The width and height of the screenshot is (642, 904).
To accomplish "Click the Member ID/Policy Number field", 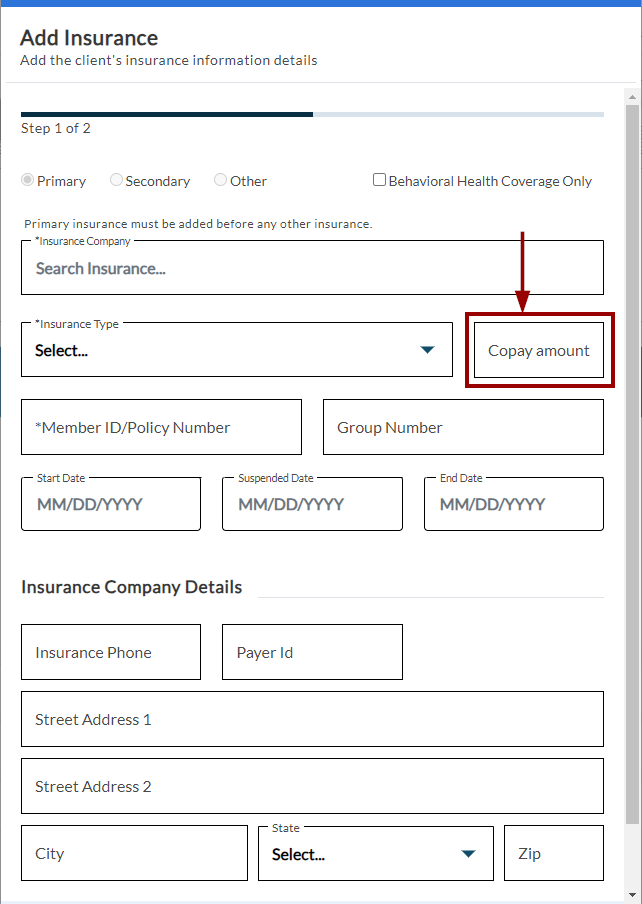I will [x=161, y=427].
